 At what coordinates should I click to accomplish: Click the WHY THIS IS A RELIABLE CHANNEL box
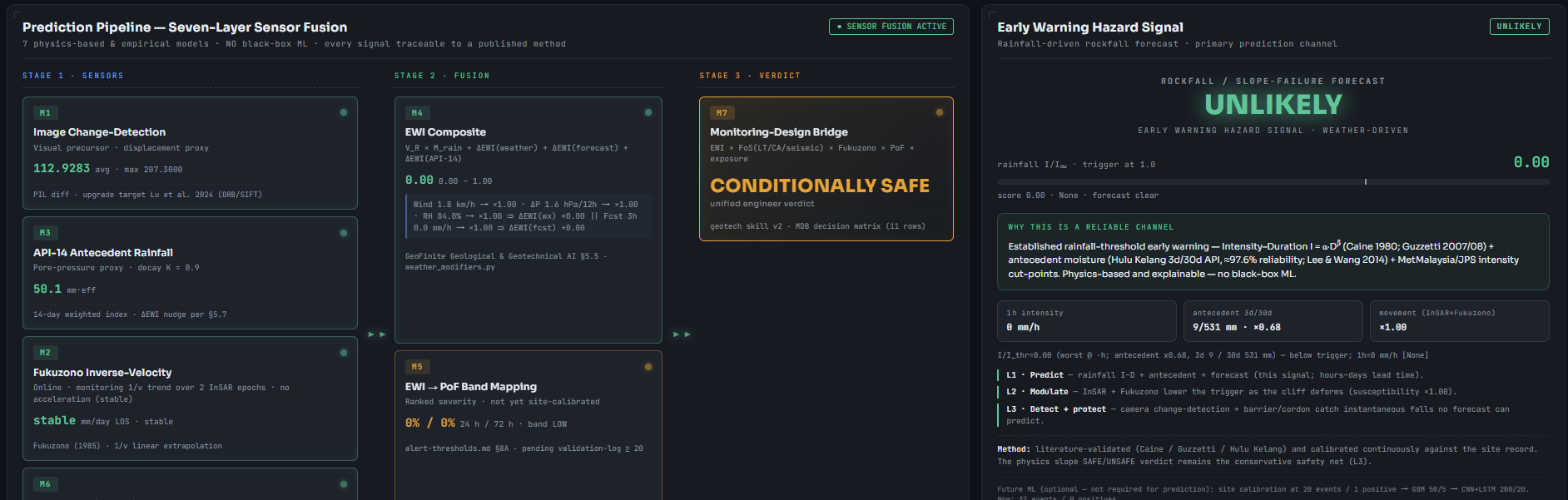click(x=1273, y=252)
